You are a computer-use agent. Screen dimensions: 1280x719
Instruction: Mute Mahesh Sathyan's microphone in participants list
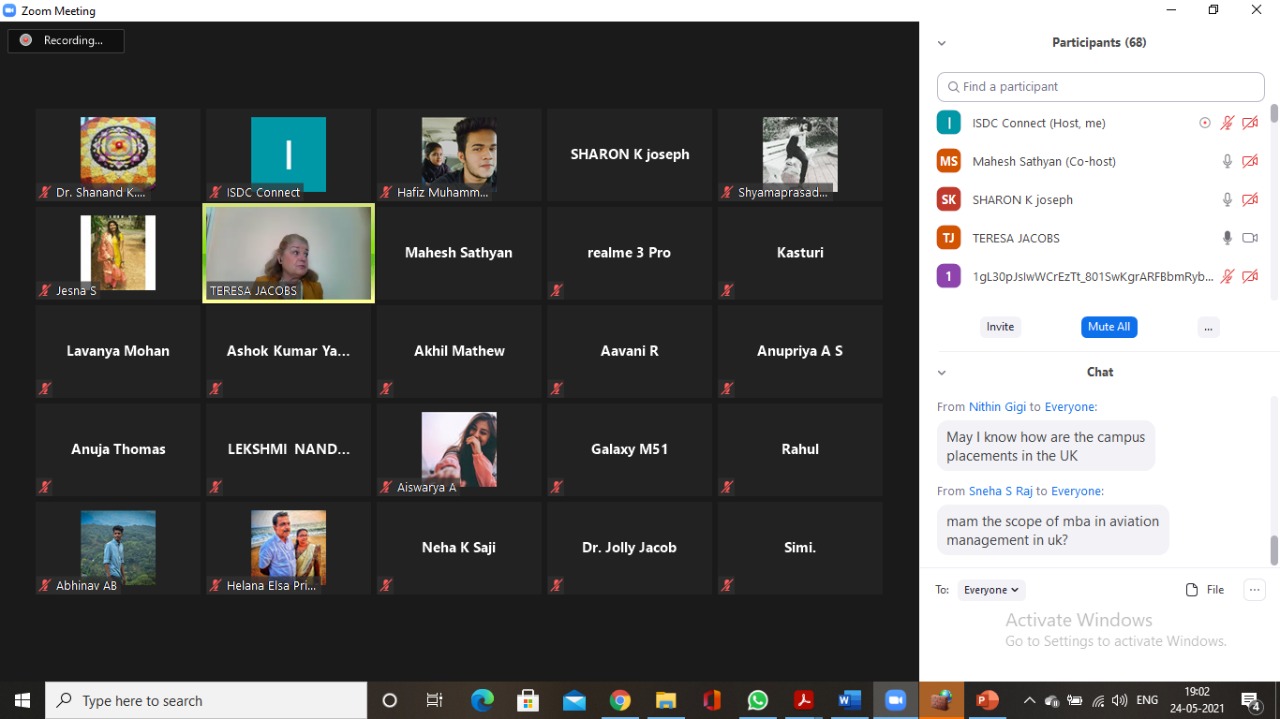1227,161
